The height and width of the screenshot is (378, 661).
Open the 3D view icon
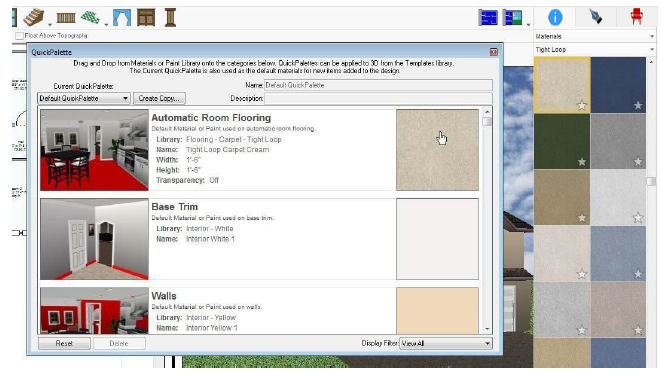coord(513,18)
